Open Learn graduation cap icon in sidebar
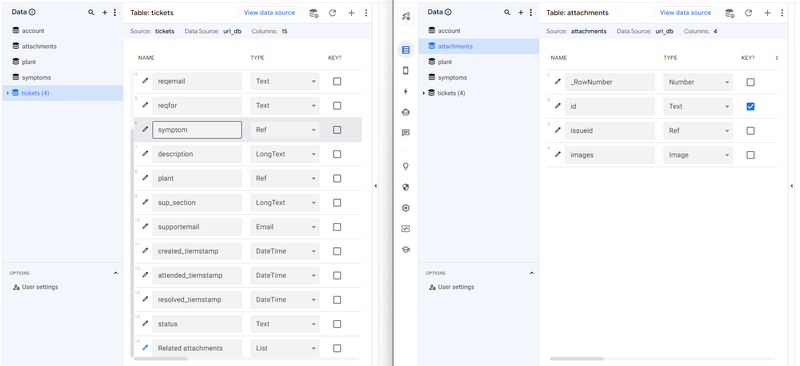 406,250
